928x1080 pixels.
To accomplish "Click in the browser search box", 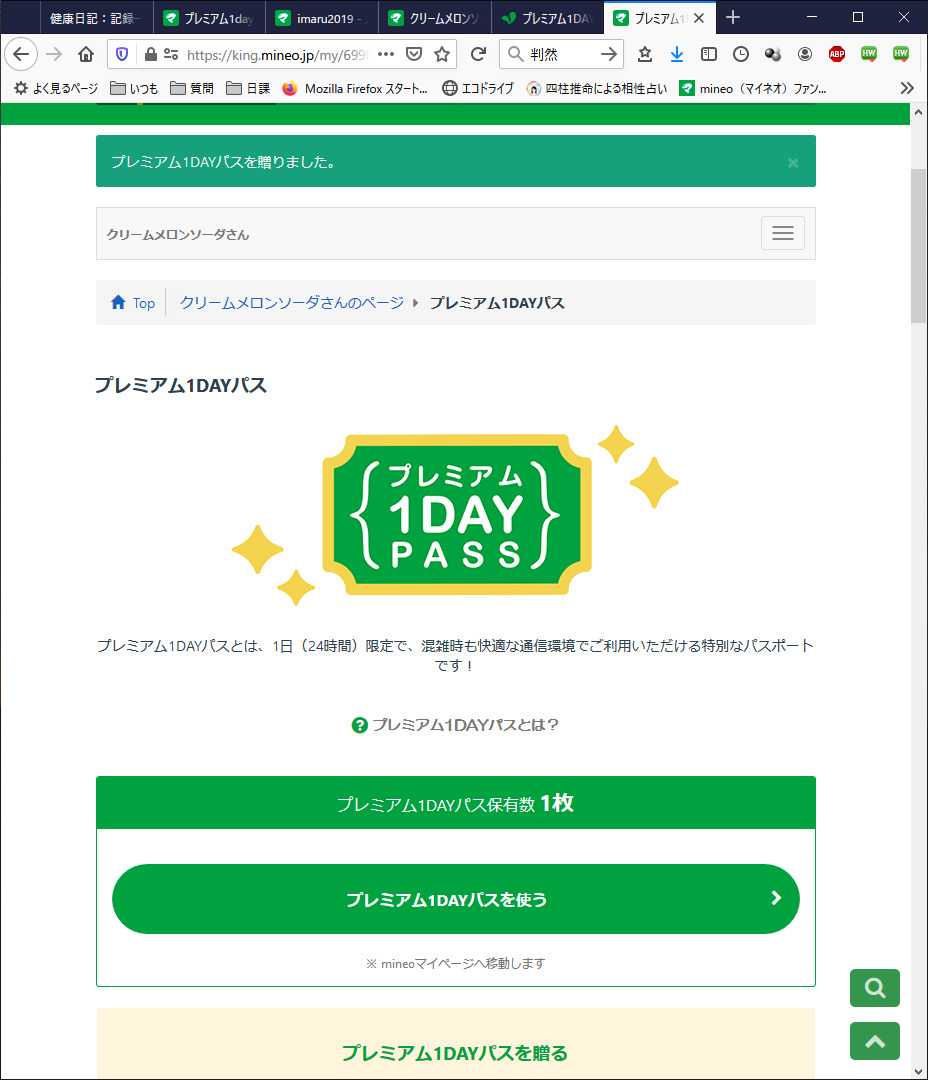I will [x=560, y=54].
